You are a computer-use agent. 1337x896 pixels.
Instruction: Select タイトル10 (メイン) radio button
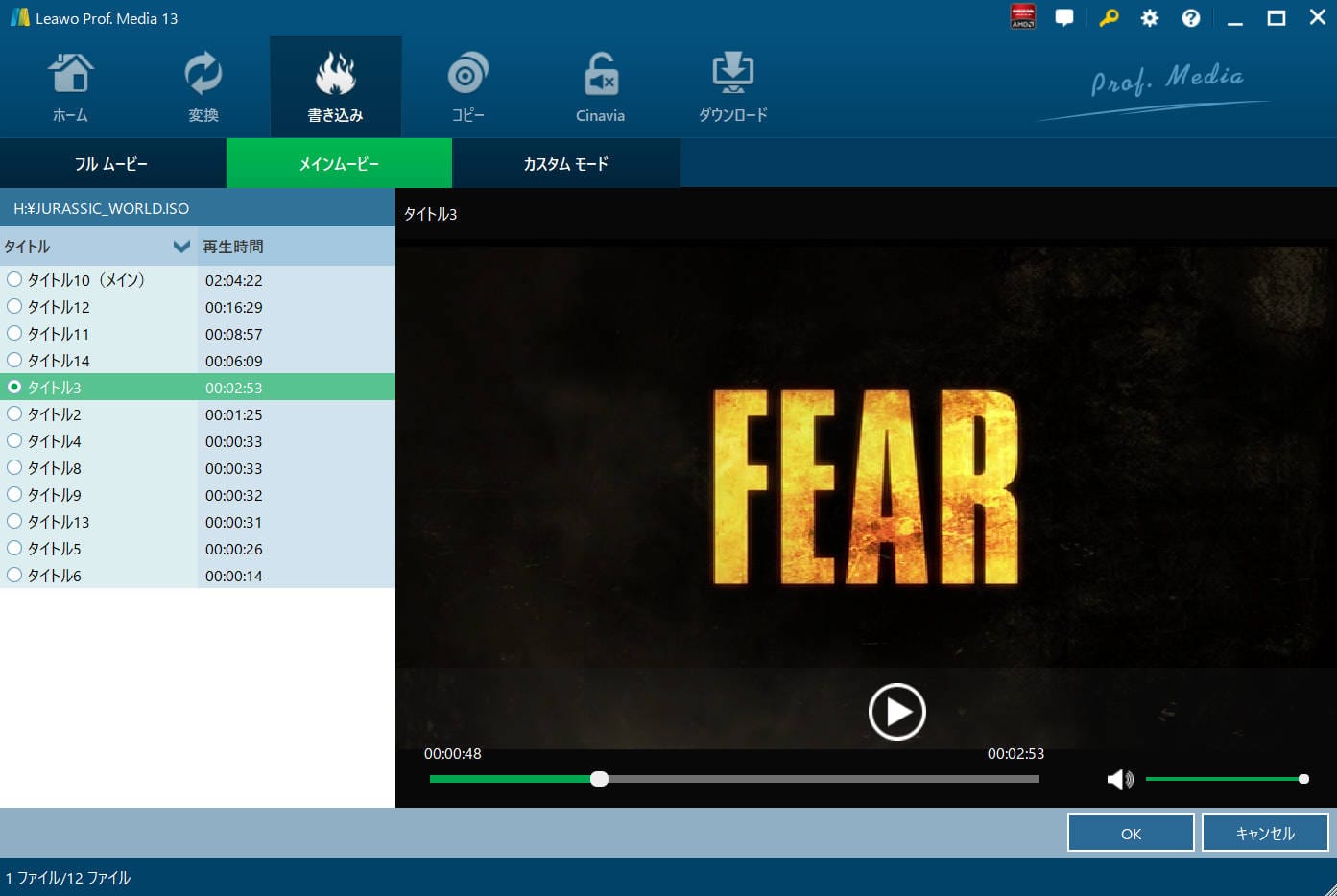(14, 280)
